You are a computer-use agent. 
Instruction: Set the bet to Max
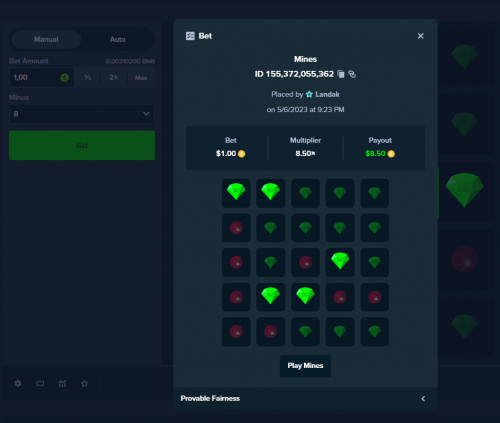coord(141,78)
